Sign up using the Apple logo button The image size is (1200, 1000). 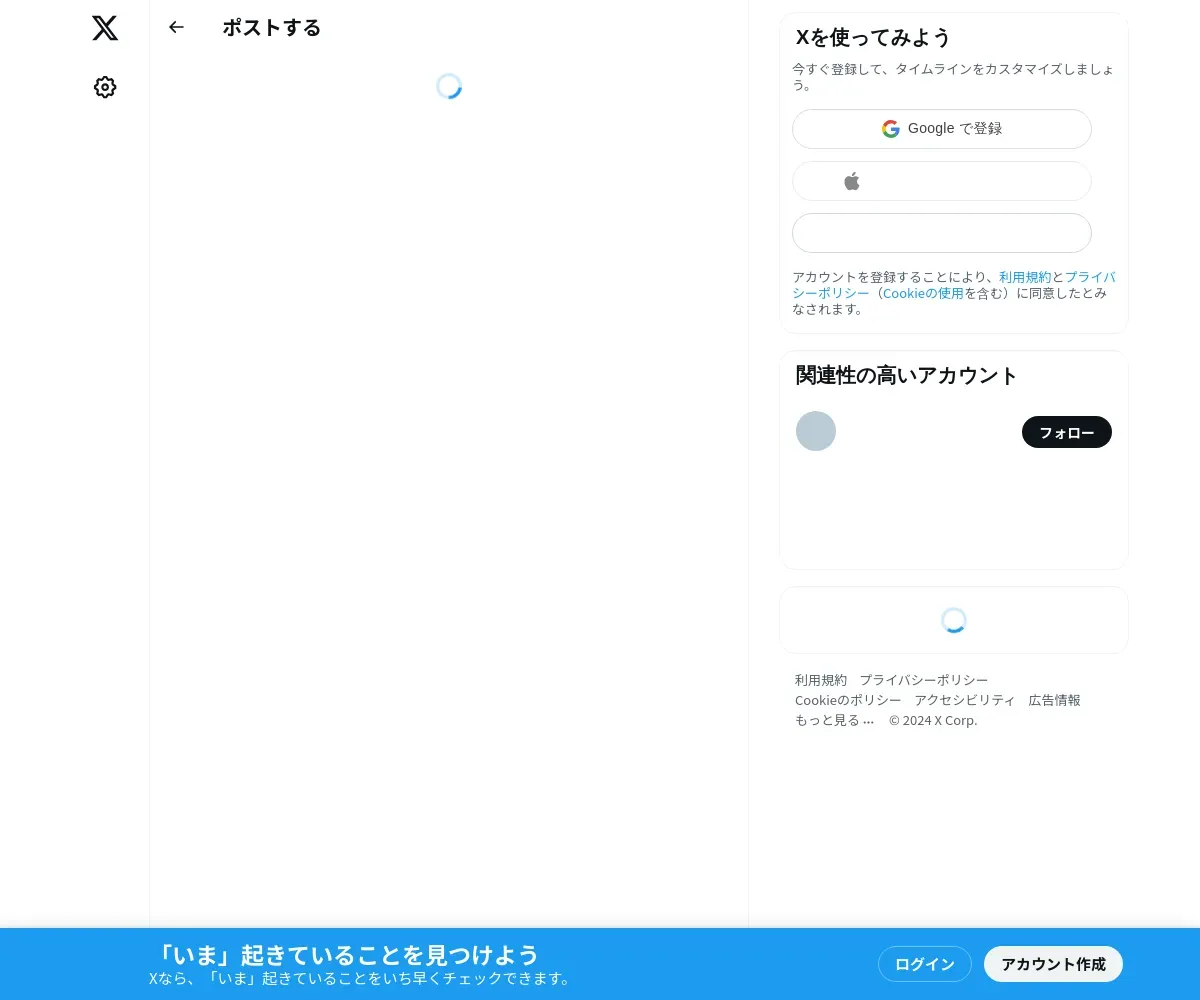coord(942,181)
